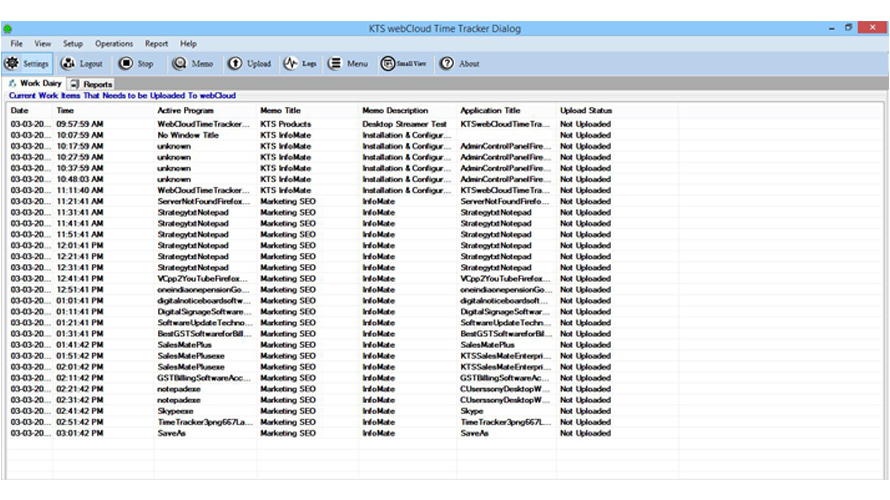Sort by the Active Program column header
890x500 pixels.
(x=186, y=111)
